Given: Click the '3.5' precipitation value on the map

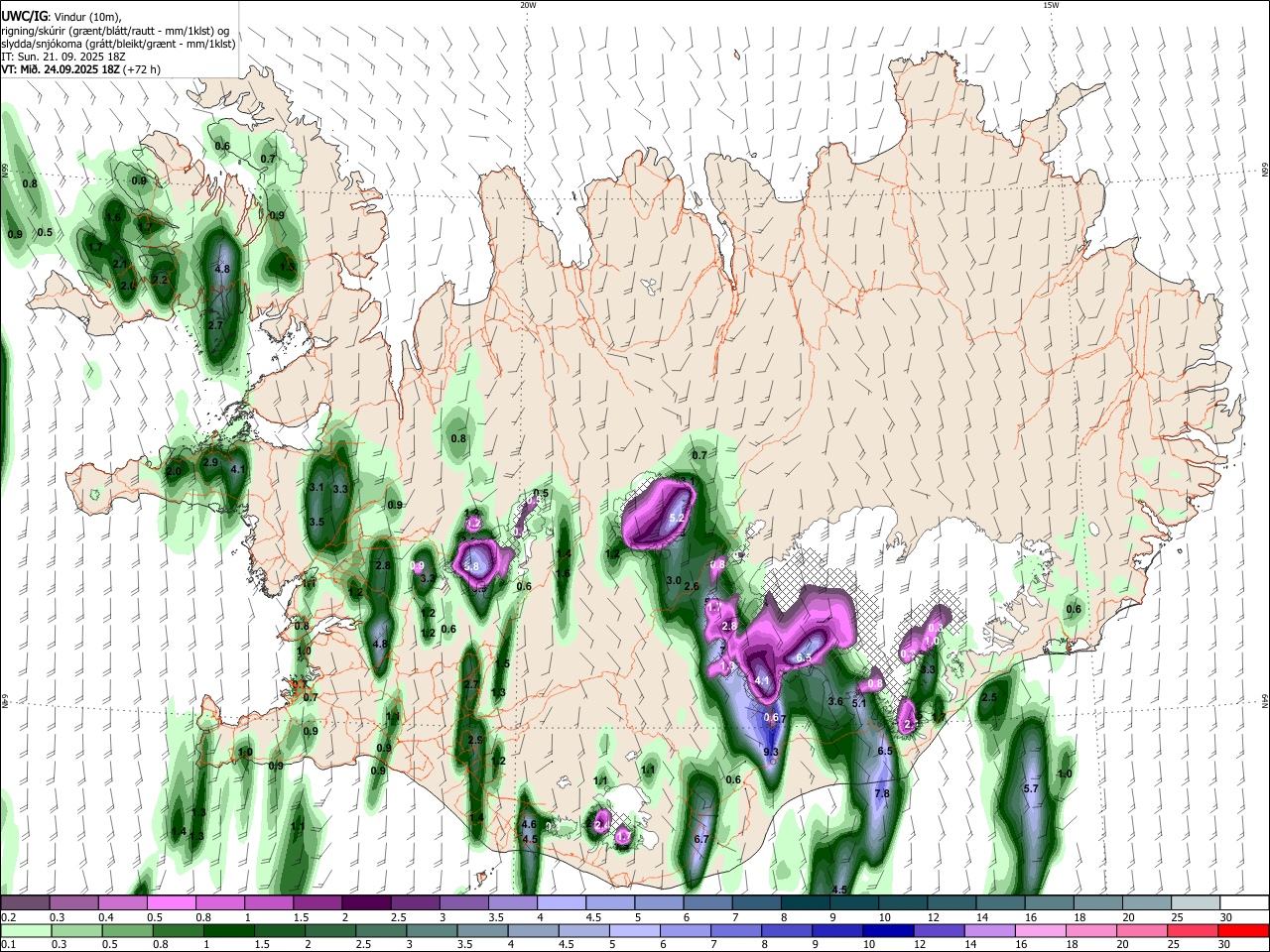Looking at the screenshot, I should click(x=317, y=522).
